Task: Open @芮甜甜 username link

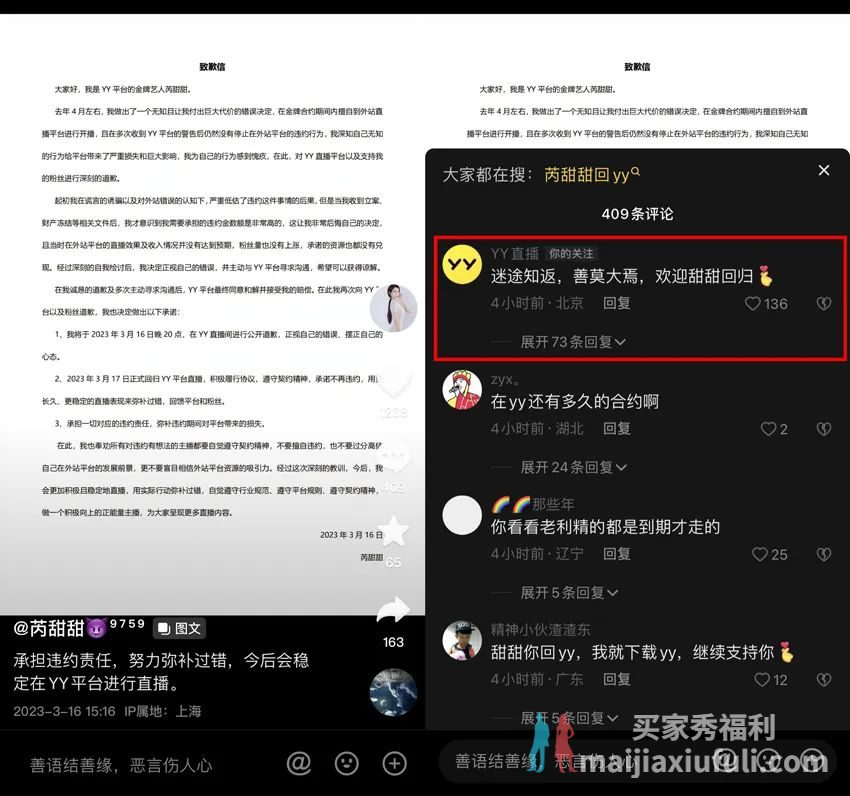Action: point(79,628)
